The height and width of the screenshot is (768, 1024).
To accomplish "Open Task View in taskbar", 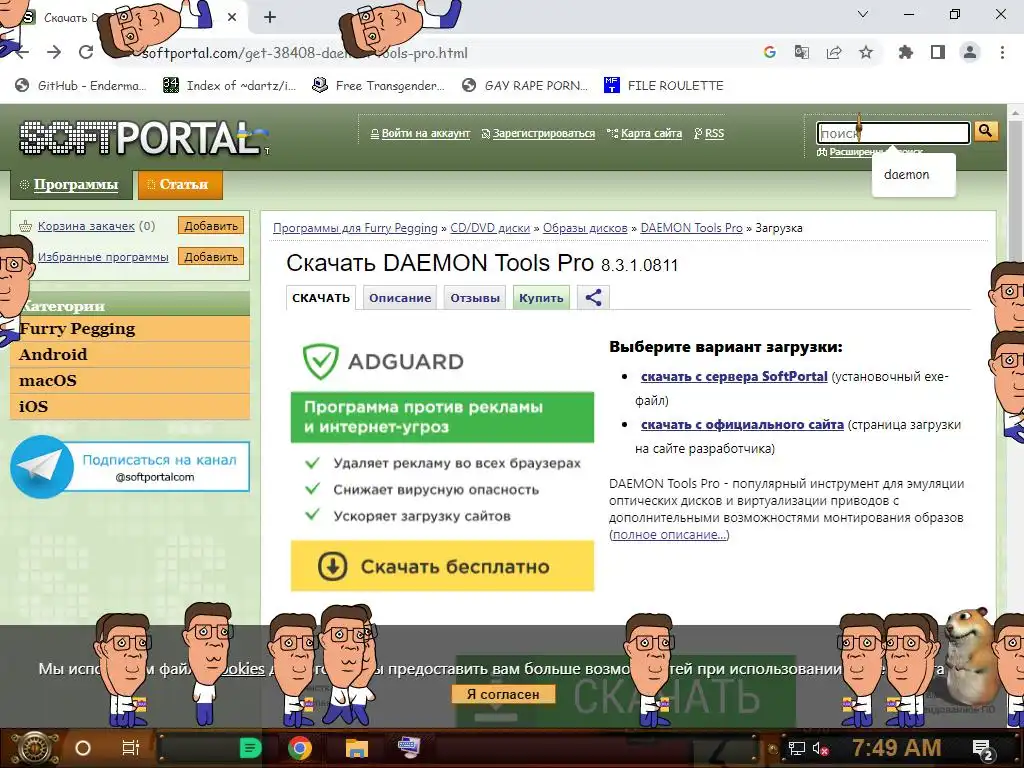I will click(131, 748).
